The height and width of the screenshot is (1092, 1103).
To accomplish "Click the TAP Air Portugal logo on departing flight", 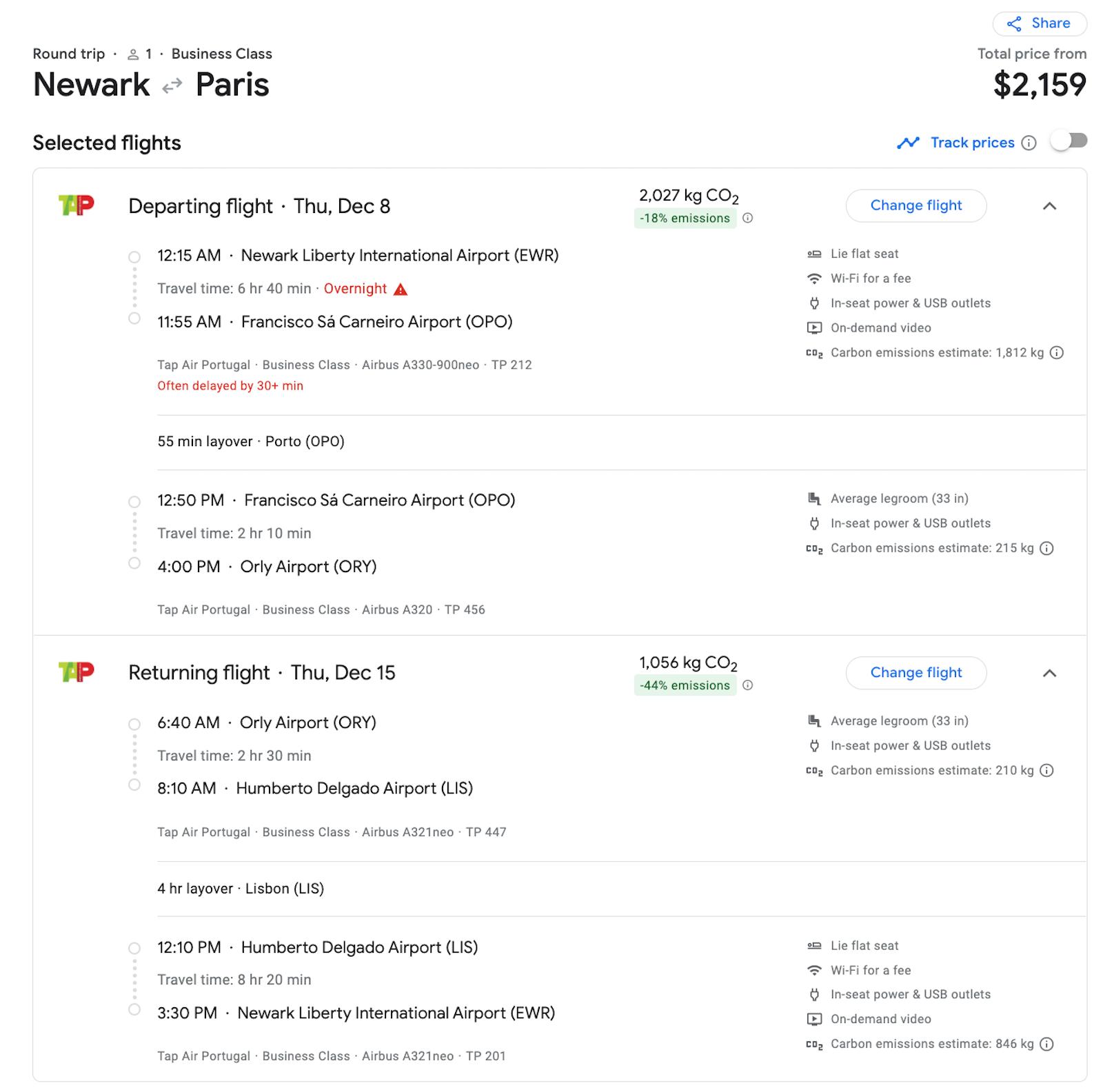I will pyautogui.click(x=77, y=204).
